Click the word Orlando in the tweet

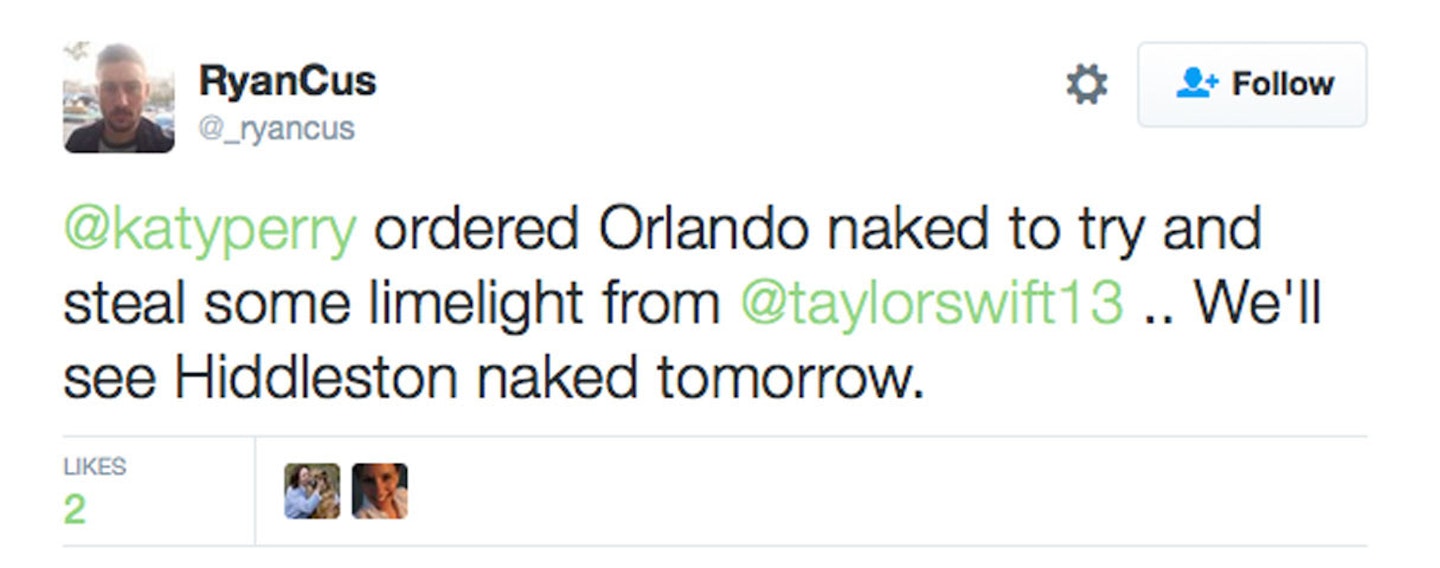coord(703,230)
